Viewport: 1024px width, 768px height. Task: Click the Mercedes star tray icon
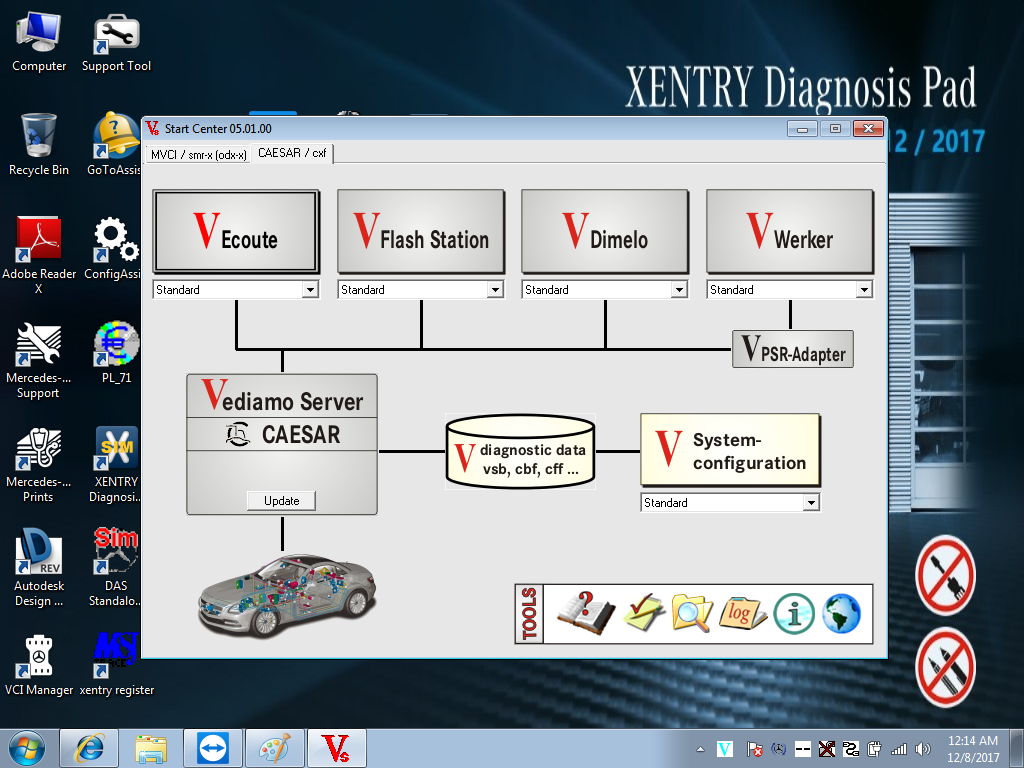(778, 749)
